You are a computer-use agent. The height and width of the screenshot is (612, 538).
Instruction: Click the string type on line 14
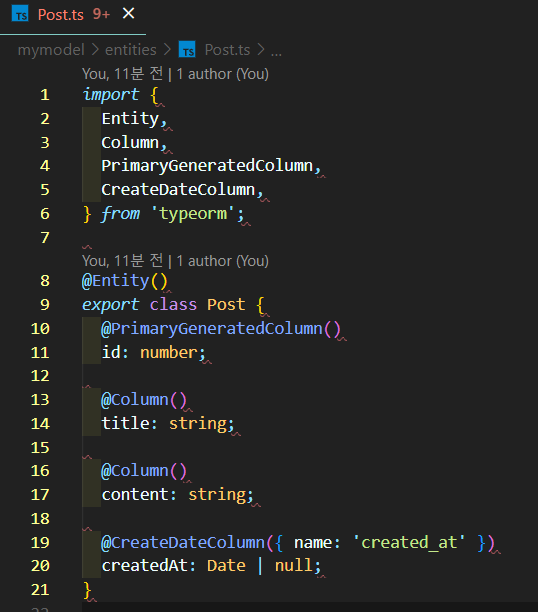pyautogui.click(x=198, y=424)
